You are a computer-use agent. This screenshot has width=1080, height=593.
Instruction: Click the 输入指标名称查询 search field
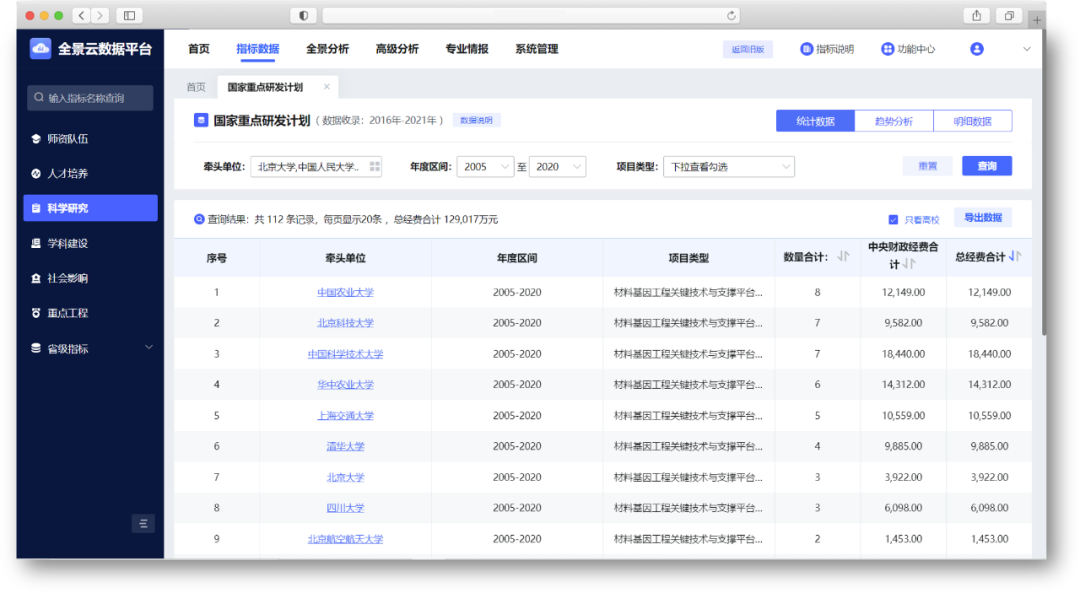[90, 98]
